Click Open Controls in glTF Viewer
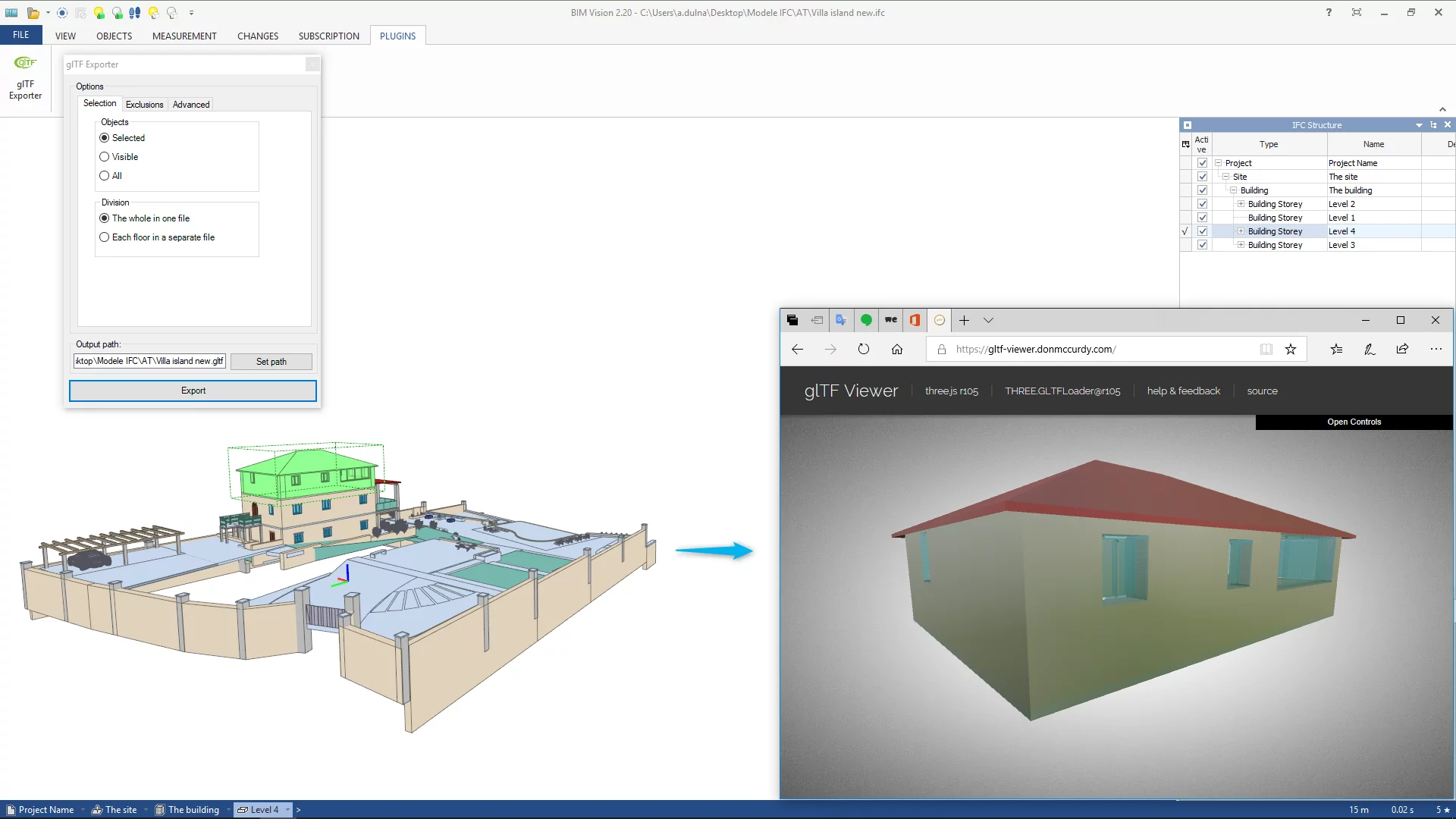 [1354, 422]
